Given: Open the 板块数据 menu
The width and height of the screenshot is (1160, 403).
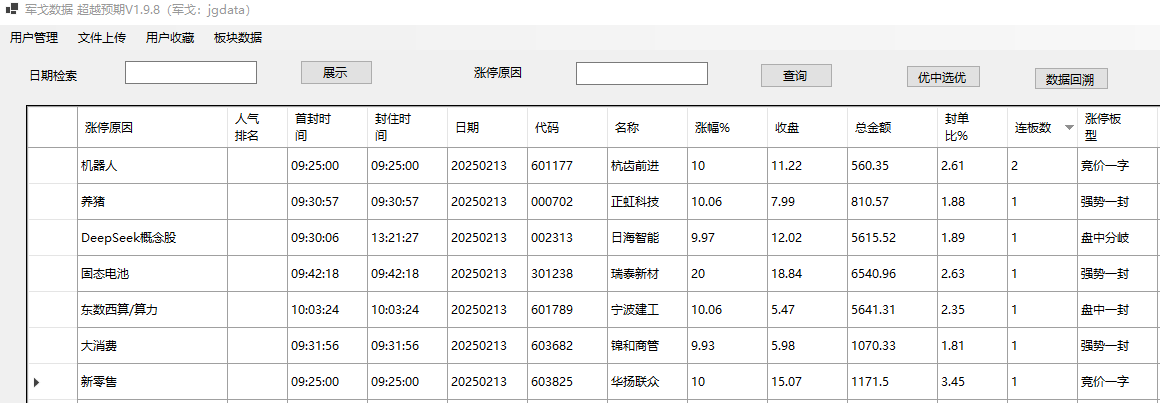Looking at the screenshot, I should (x=237, y=38).
